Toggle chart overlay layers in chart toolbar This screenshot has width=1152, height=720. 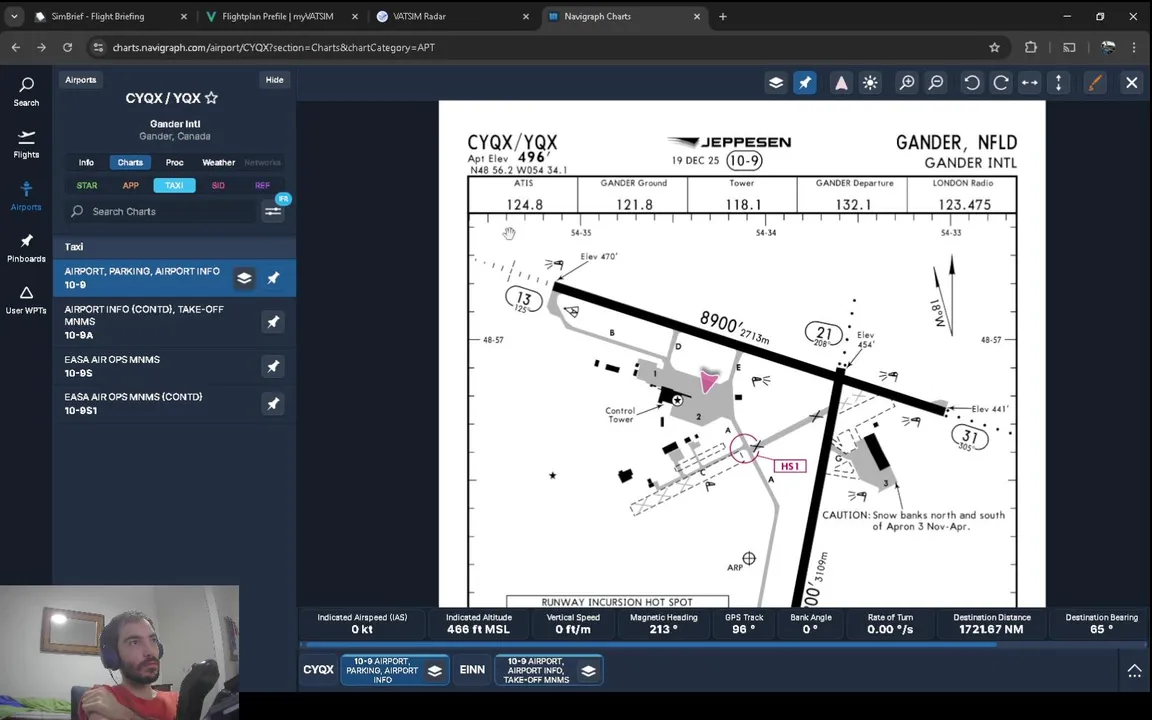coord(776,83)
